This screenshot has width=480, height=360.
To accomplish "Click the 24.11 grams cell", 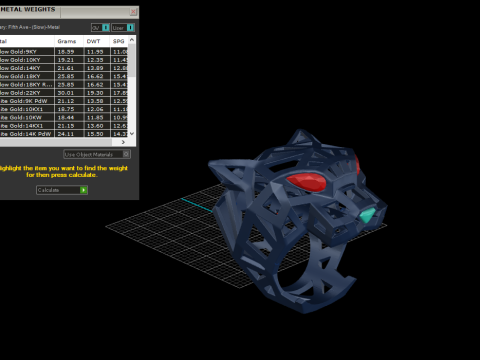I will point(69,134).
